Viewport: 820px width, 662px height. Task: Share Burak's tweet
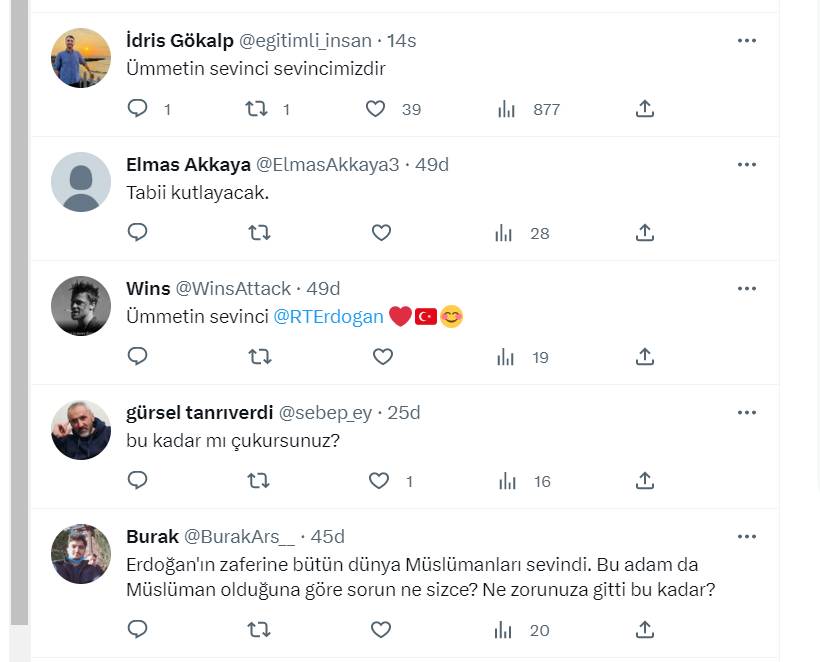(x=645, y=630)
